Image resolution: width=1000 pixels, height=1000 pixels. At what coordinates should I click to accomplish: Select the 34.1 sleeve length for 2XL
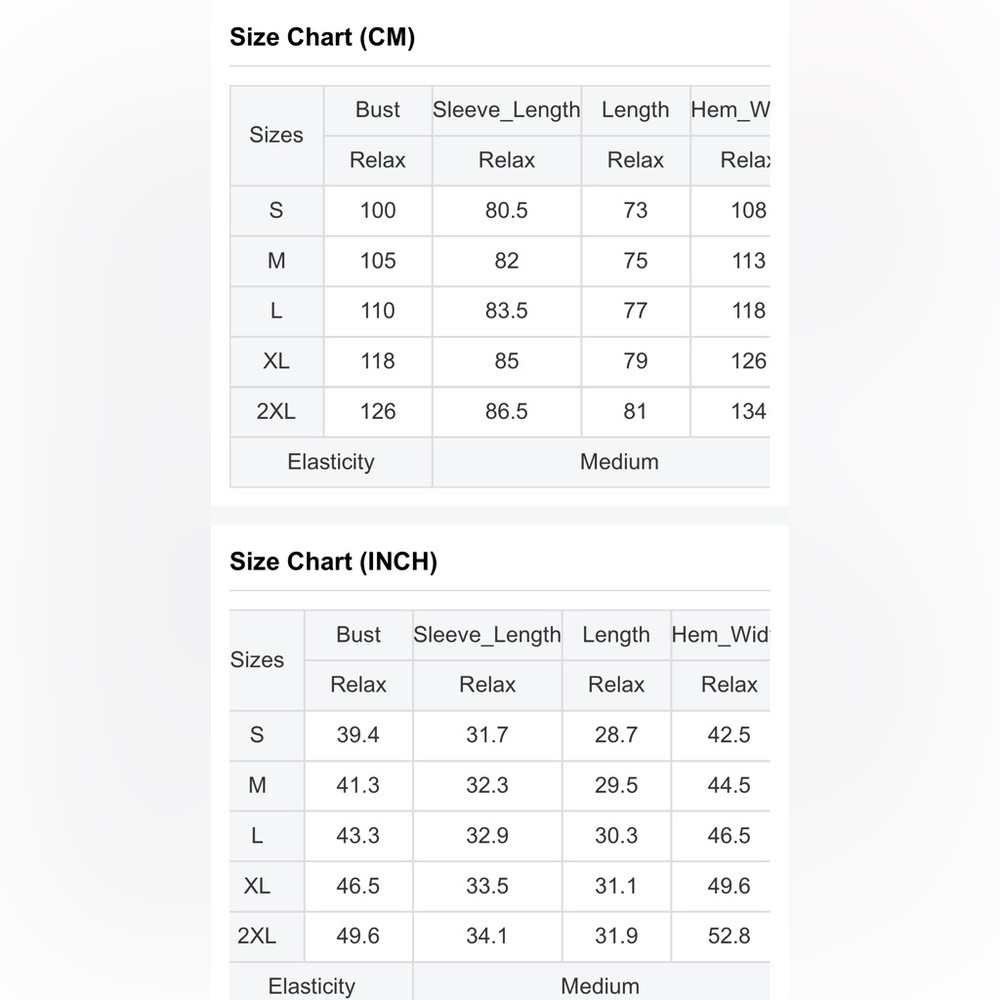tap(487, 936)
